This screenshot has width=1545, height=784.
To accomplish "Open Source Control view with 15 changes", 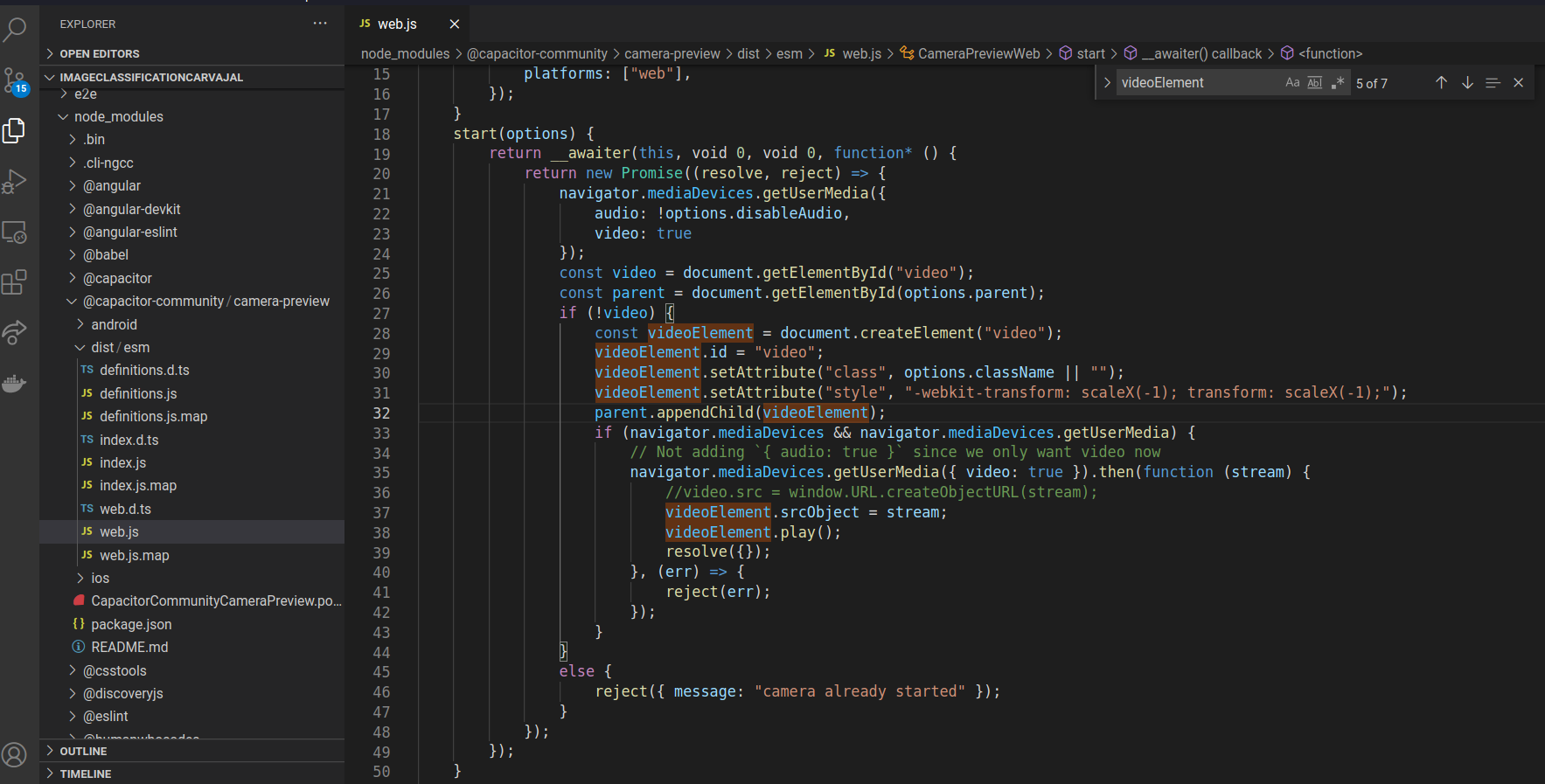I will 15,81.
